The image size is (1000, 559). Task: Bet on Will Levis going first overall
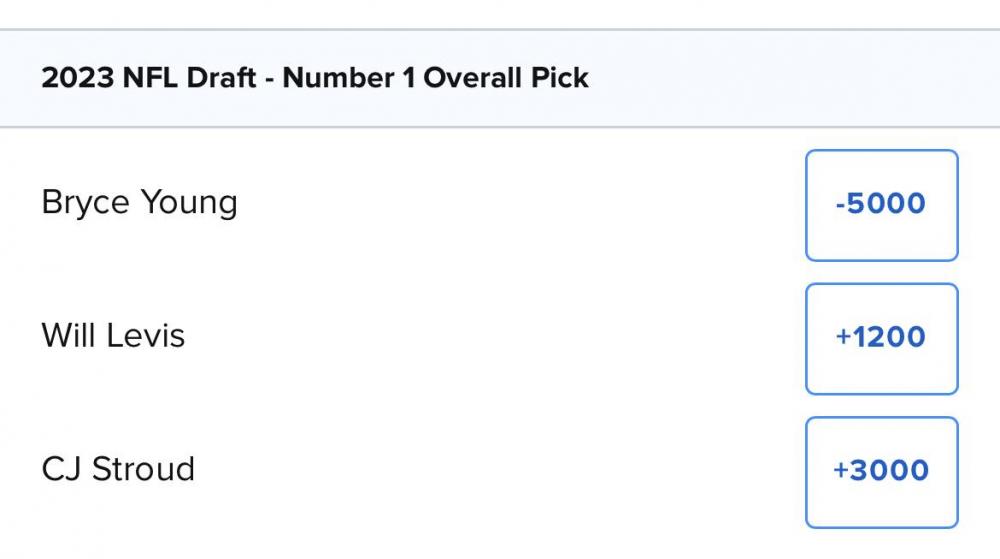coord(881,338)
